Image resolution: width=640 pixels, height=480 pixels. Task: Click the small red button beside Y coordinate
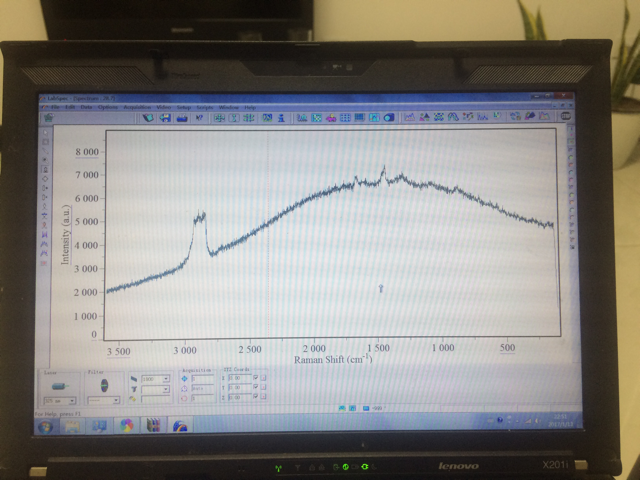click(x=263, y=387)
